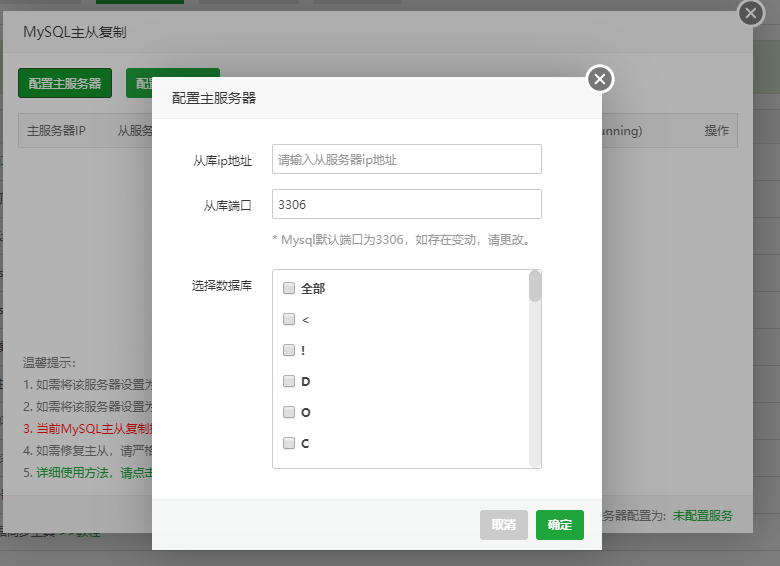Click the 未配置服务 status text

(x=702, y=516)
